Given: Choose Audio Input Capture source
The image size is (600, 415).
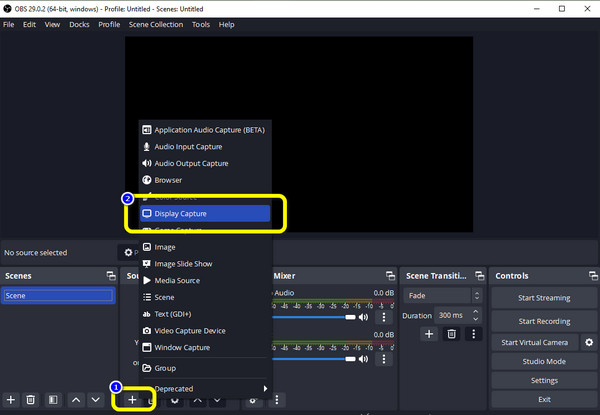Looking at the screenshot, I should [x=205, y=147].
